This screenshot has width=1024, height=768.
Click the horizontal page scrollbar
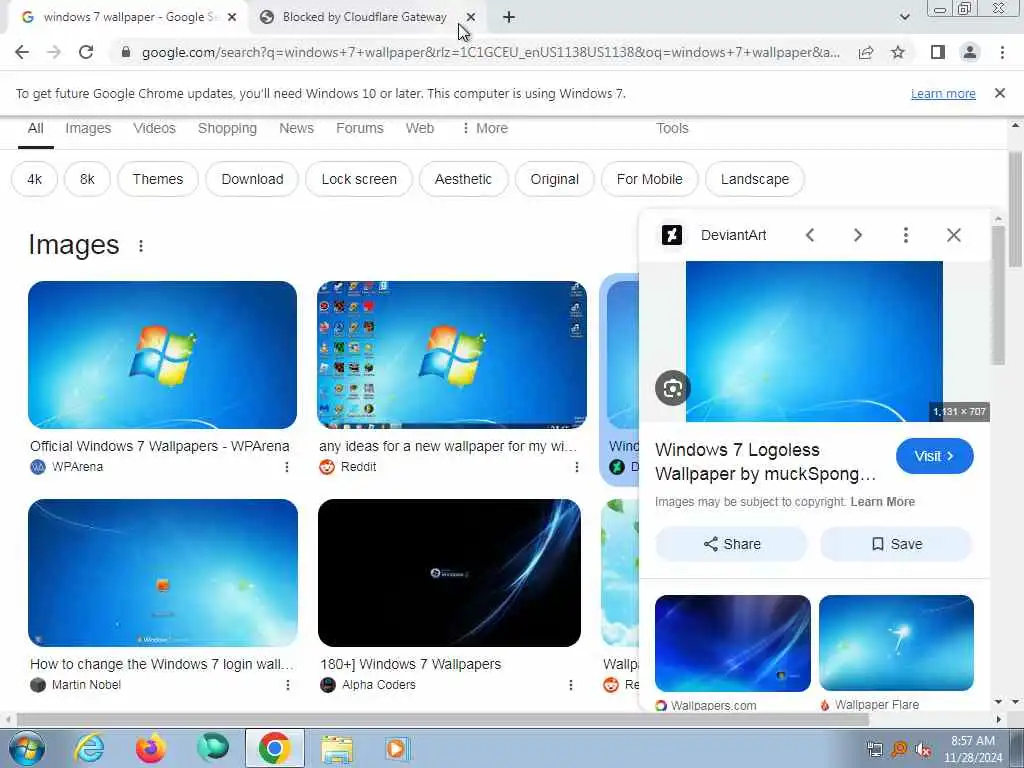click(443, 720)
